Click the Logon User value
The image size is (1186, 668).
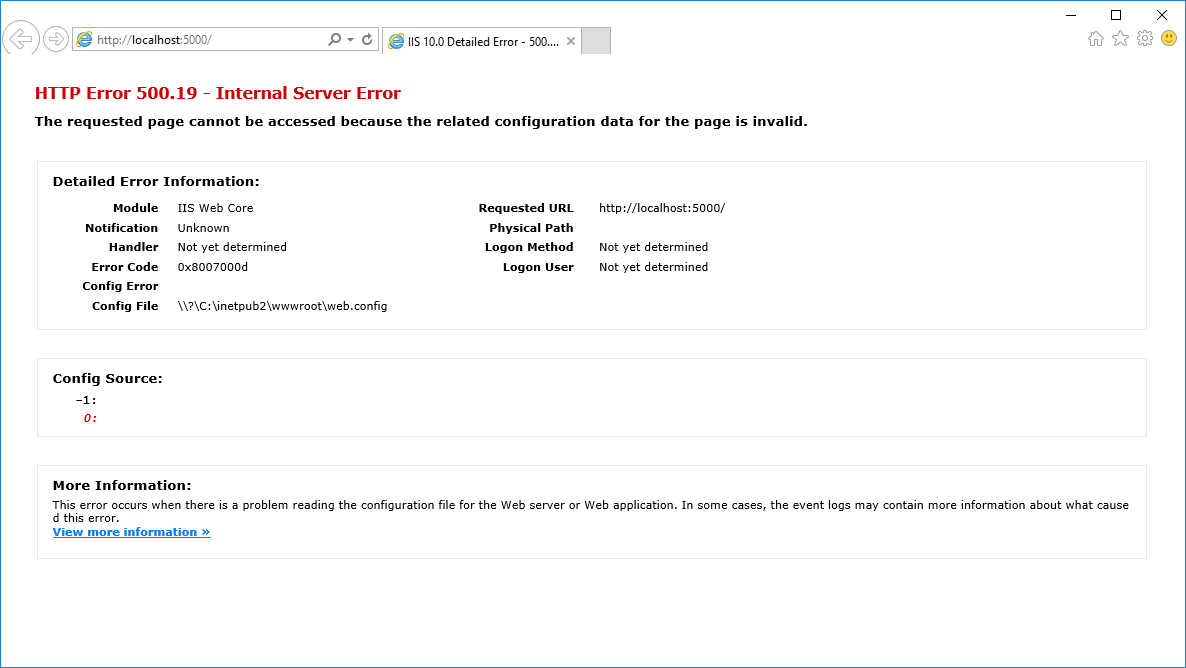(x=654, y=267)
